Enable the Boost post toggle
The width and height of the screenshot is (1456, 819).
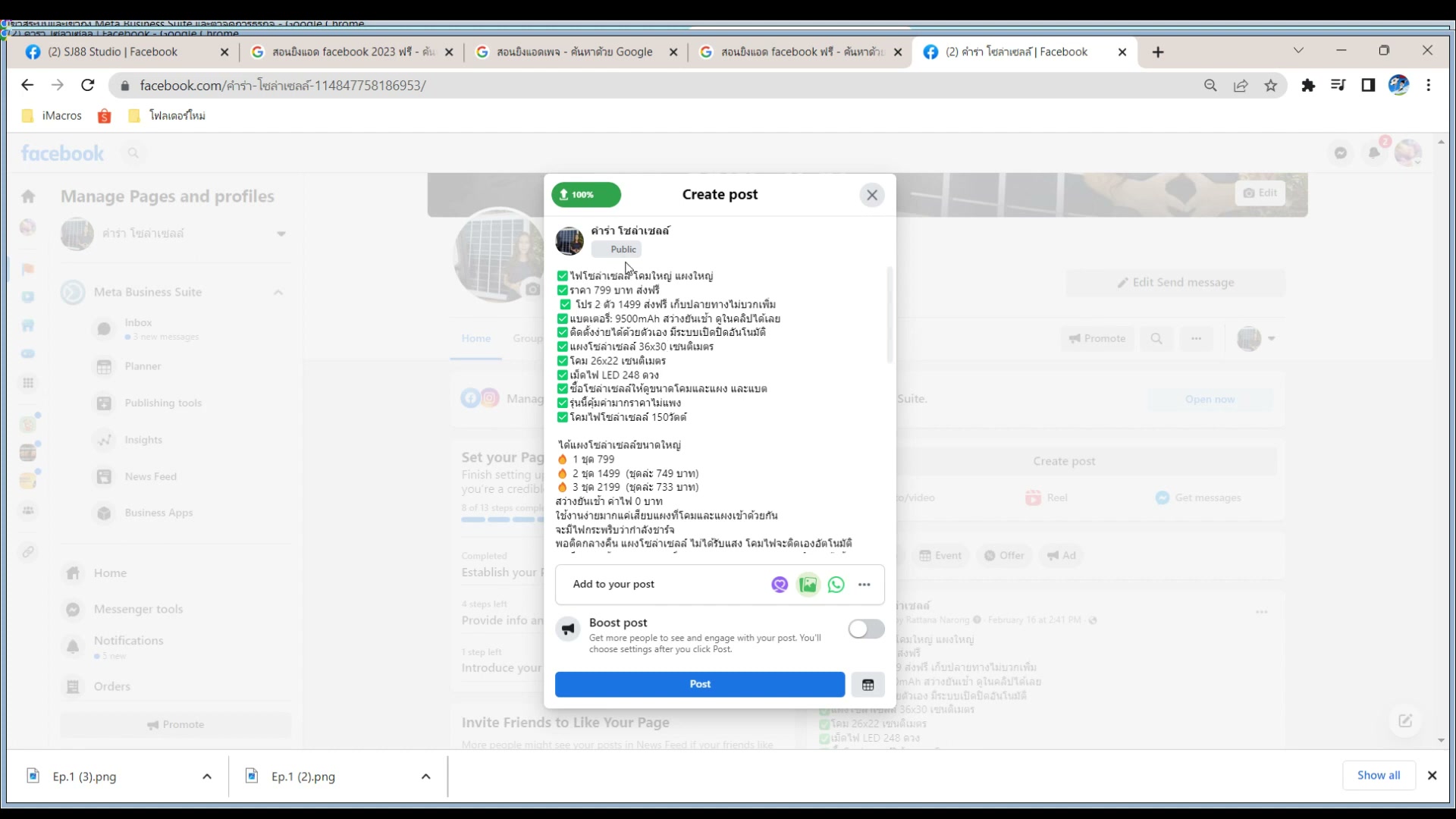[866, 629]
